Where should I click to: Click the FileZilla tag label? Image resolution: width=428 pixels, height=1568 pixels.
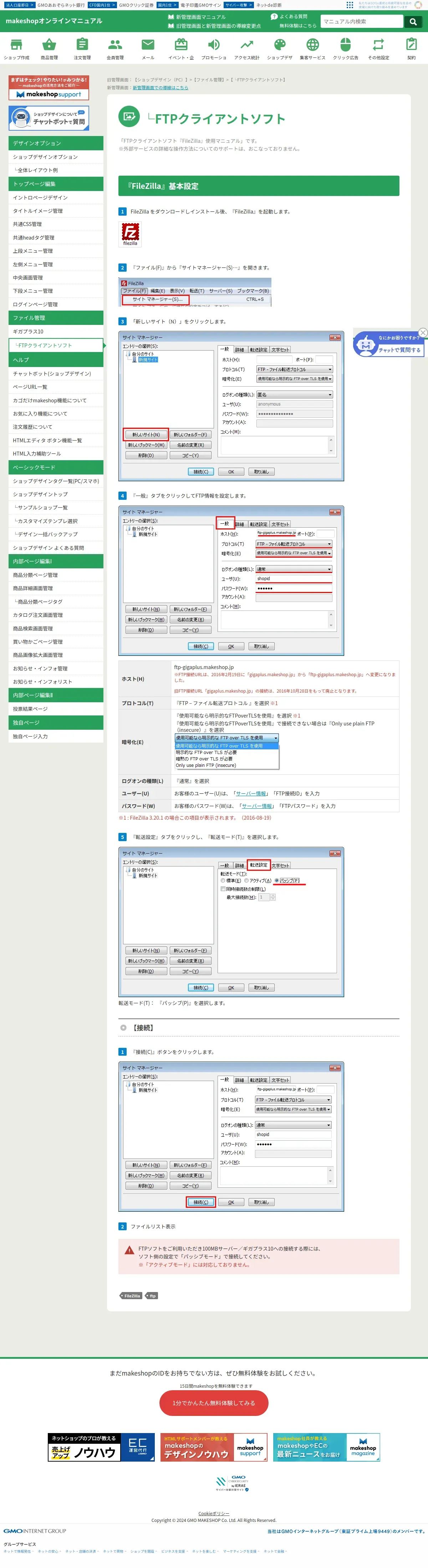coord(131,1296)
